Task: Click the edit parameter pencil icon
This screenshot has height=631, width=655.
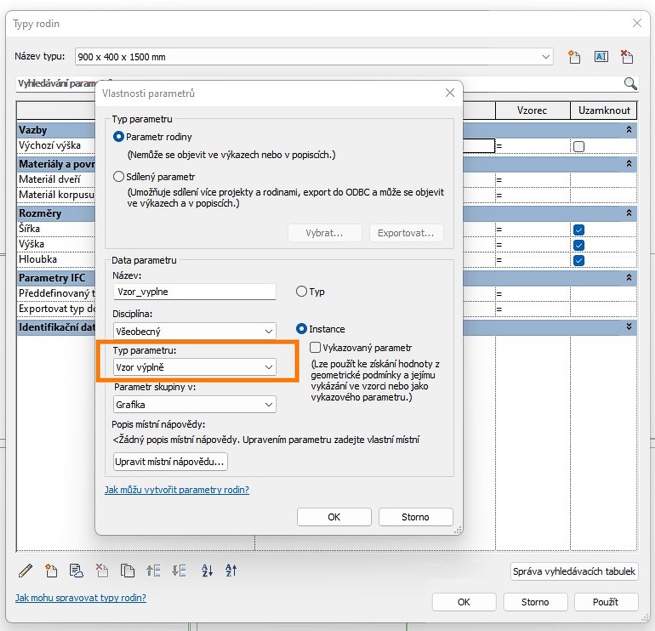Action: click(x=26, y=571)
